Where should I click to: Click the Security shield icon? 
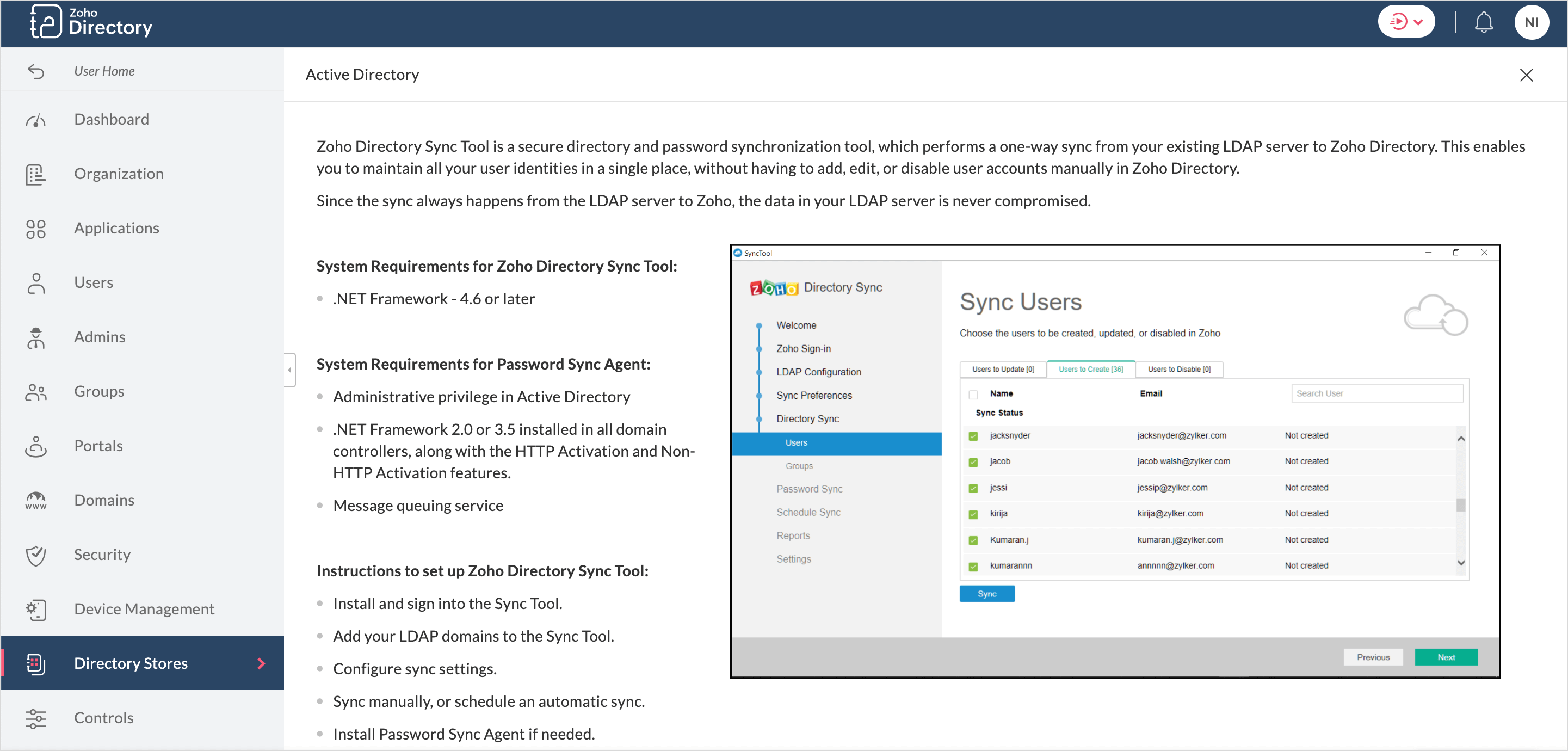[36, 555]
